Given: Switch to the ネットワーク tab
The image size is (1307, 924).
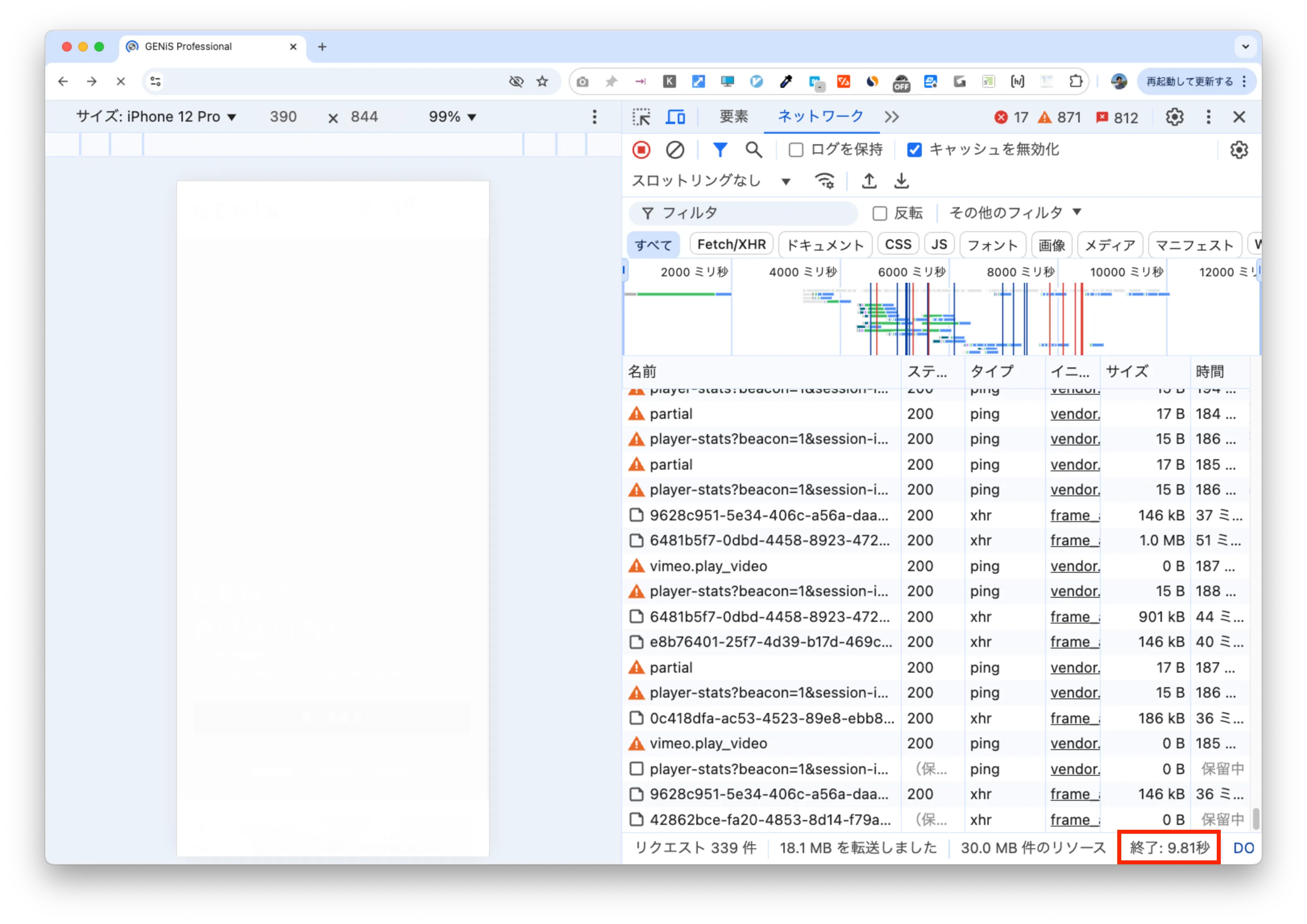Looking at the screenshot, I should [x=820, y=117].
